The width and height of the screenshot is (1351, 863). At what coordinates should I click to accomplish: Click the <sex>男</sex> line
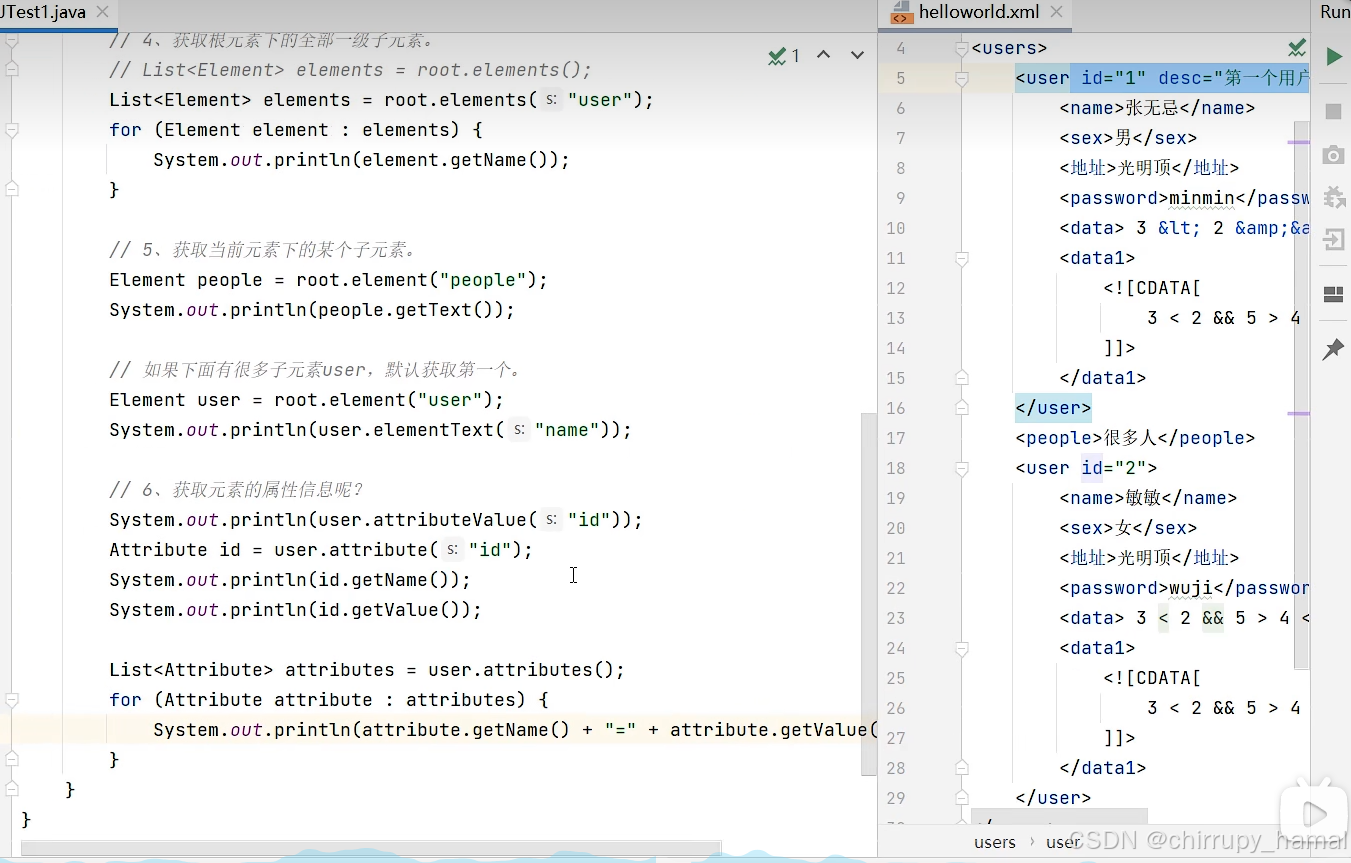(1128, 138)
